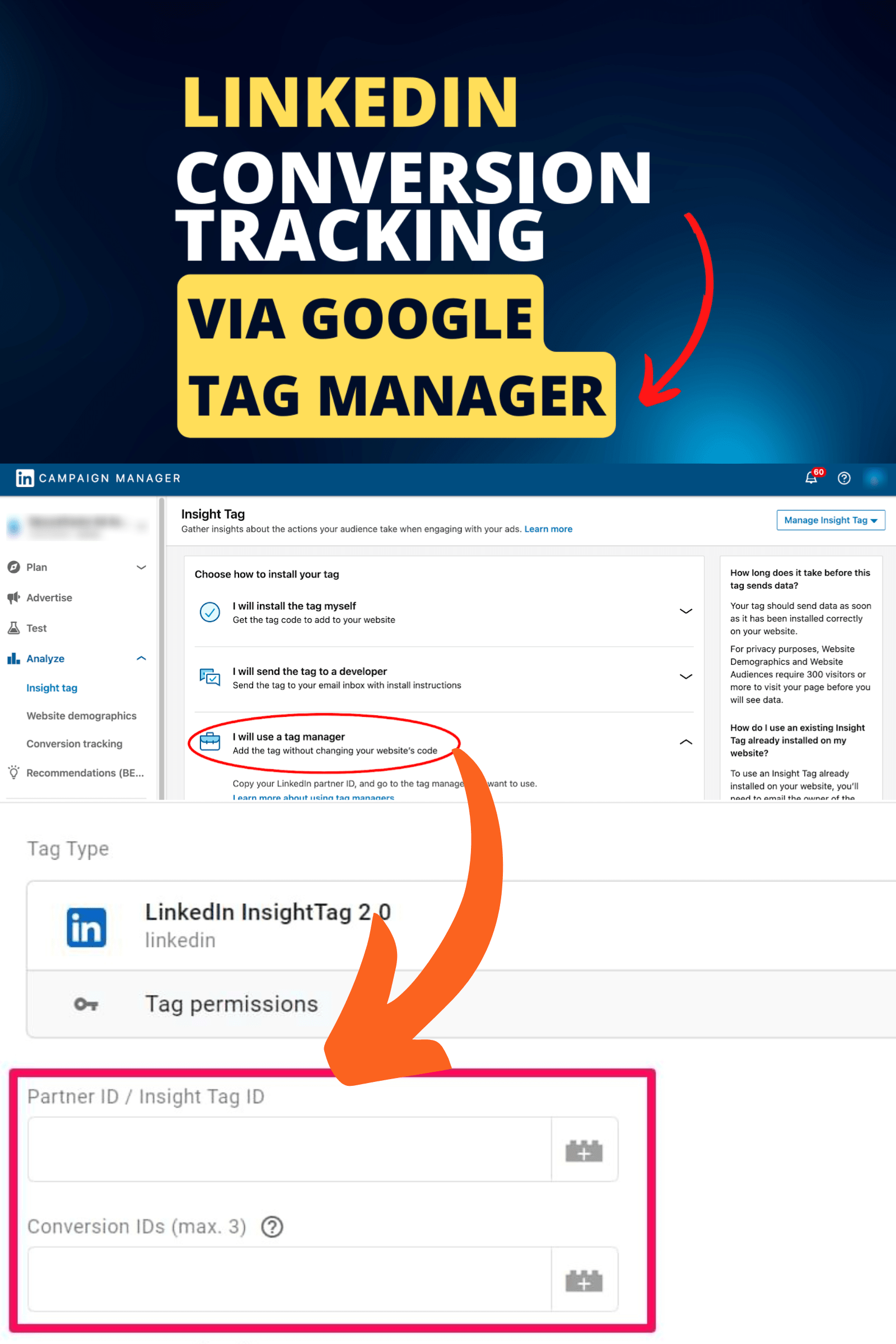Click the Conversion IDs (max. 3) field
Viewport: 896px width, 1344px height.
click(x=289, y=1280)
